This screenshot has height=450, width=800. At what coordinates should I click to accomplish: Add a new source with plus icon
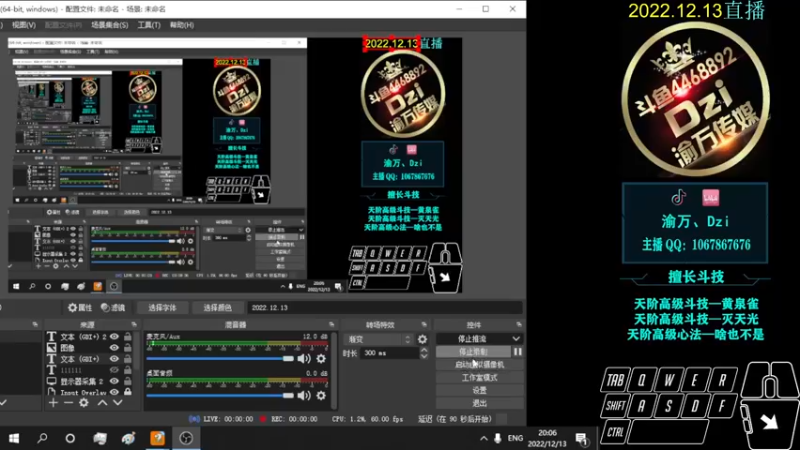pos(53,403)
